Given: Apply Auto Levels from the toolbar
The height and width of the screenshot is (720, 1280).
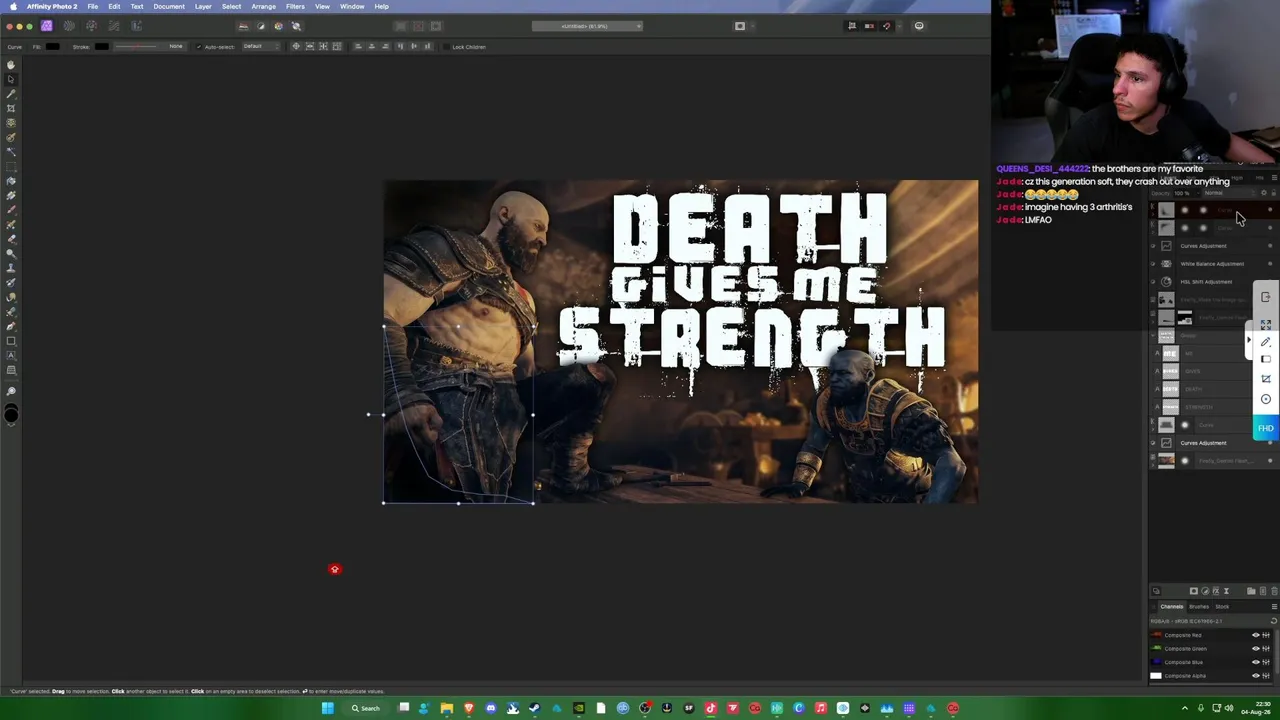Looking at the screenshot, I should (243, 26).
